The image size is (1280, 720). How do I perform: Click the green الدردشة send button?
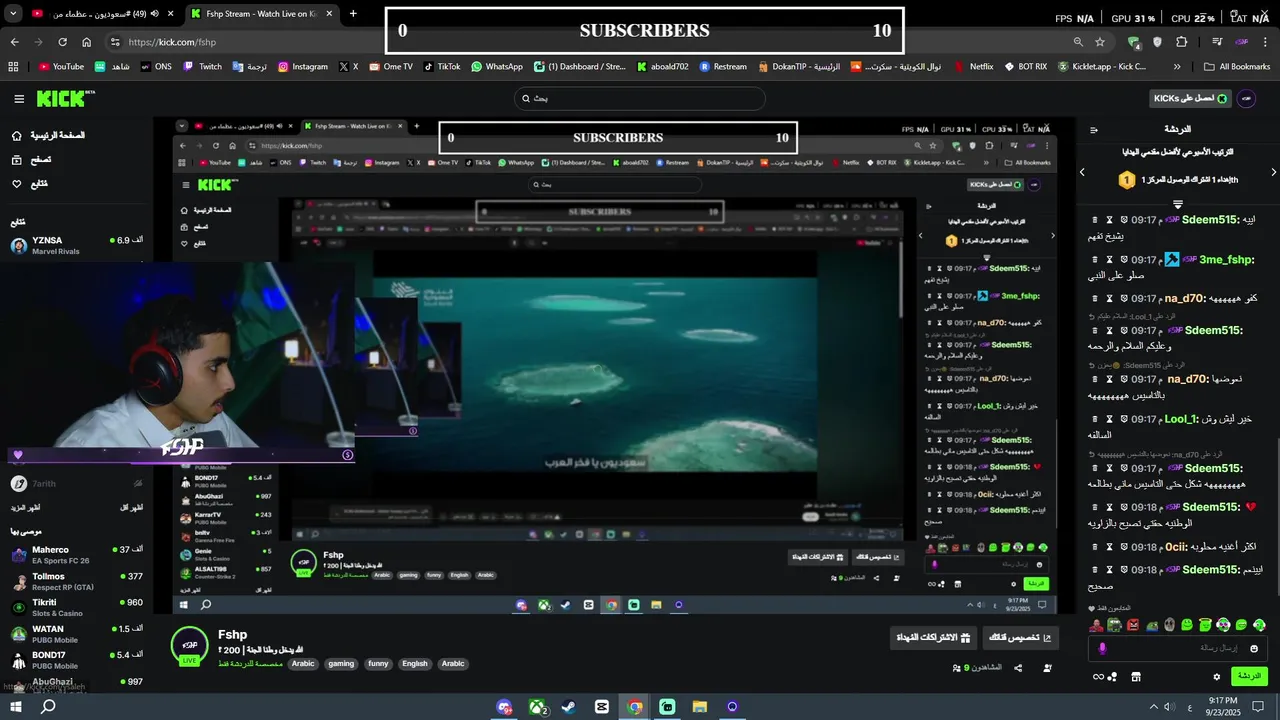[1249, 677]
